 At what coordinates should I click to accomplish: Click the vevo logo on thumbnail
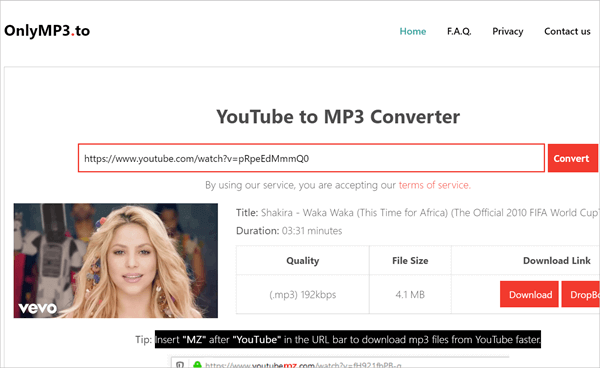pos(38,308)
